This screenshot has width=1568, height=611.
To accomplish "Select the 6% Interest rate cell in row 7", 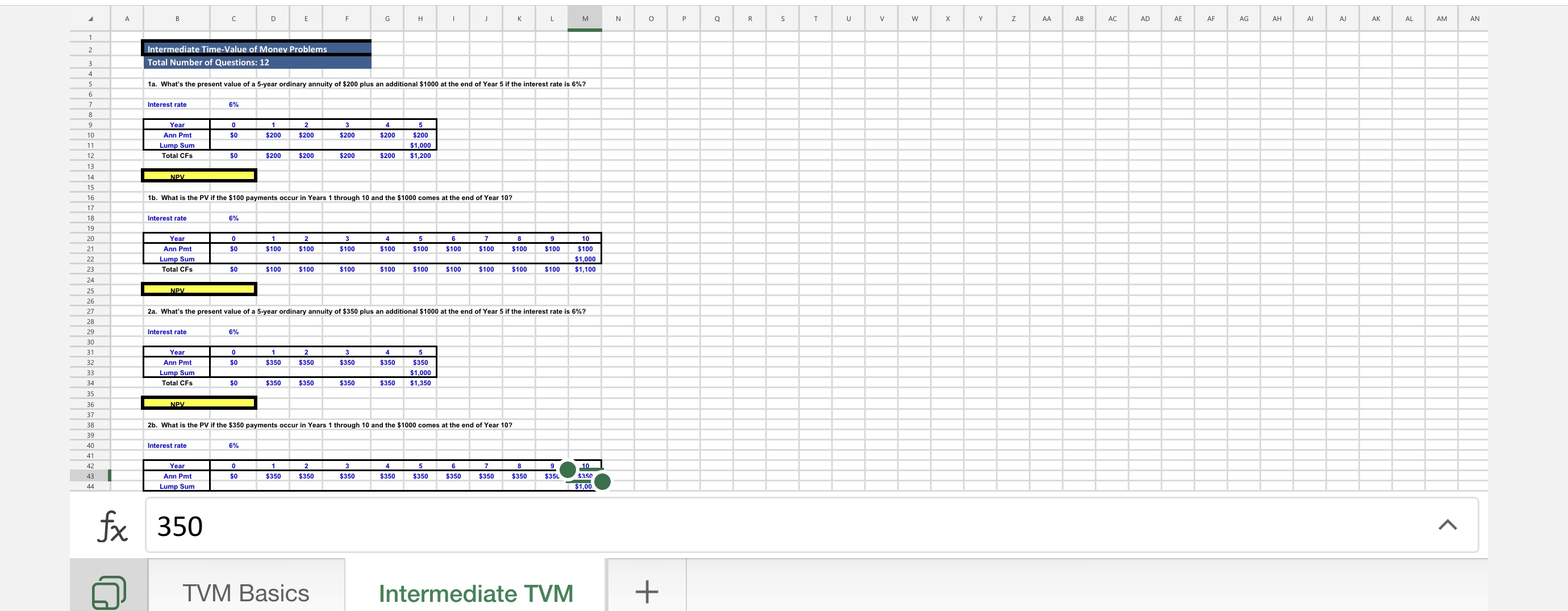I will pyautogui.click(x=233, y=104).
